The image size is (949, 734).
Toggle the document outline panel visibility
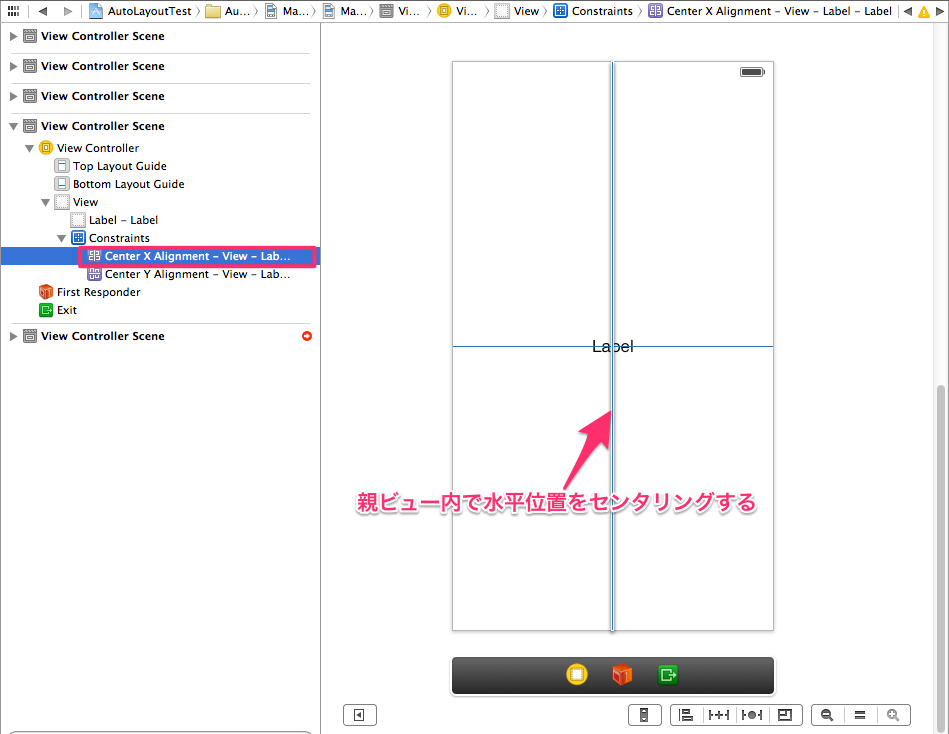tap(360, 714)
